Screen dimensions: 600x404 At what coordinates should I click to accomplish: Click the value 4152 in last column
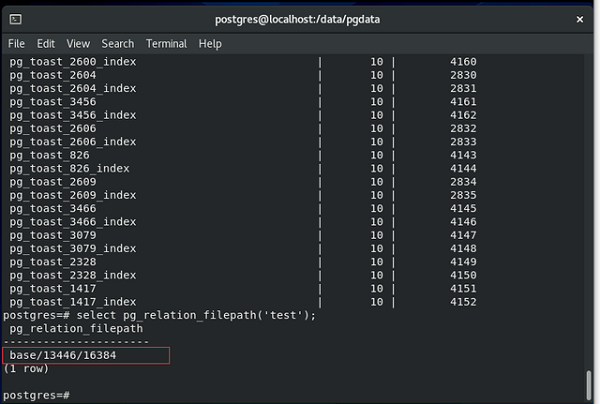(x=463, y=302)
